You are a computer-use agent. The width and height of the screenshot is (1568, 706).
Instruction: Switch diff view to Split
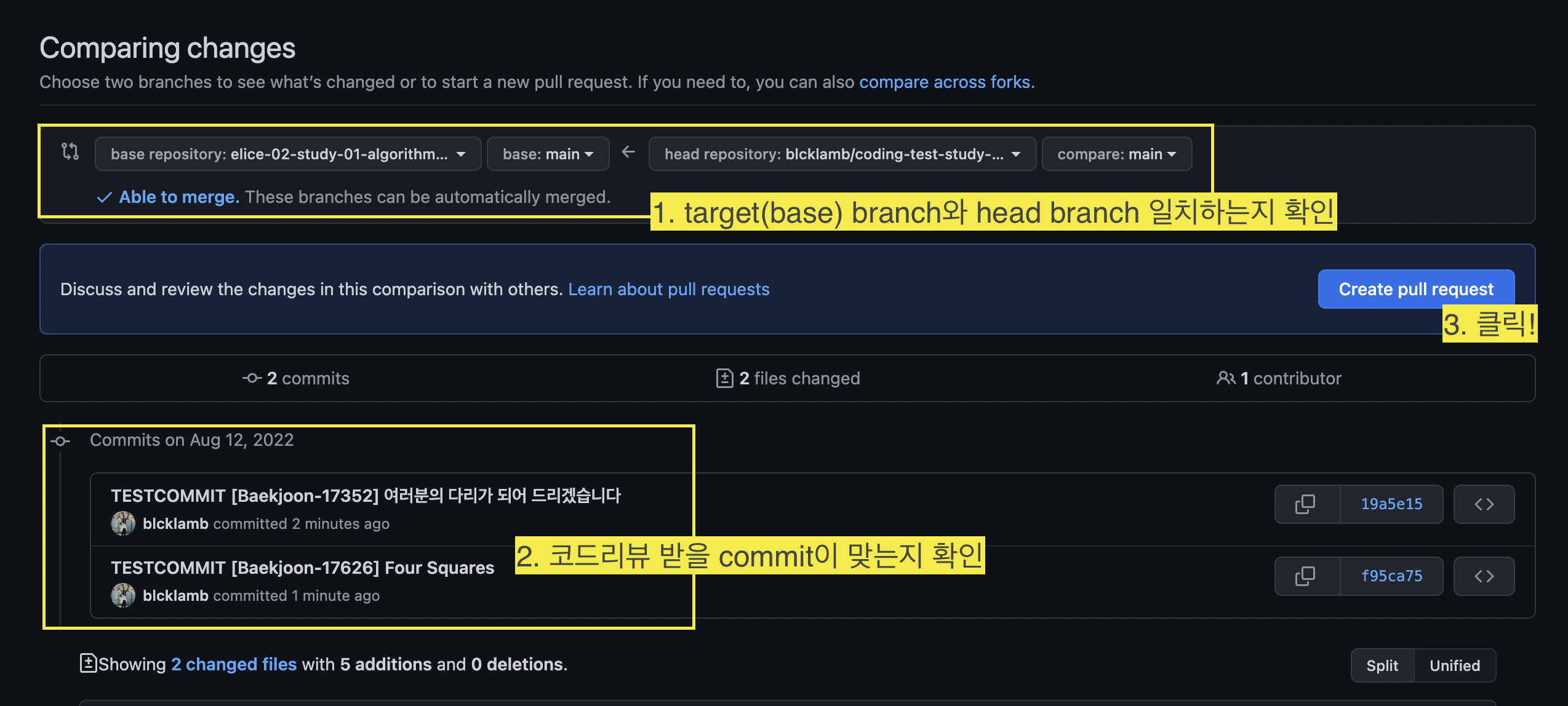pos(1382,665)
